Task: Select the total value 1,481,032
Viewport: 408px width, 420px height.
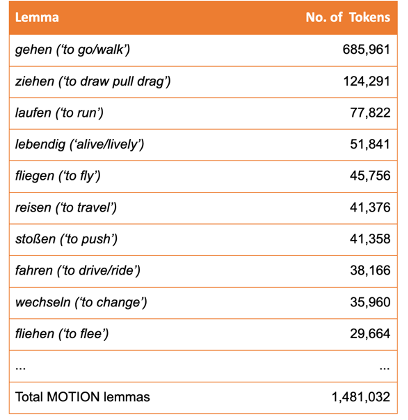Action: click(361, 397)
